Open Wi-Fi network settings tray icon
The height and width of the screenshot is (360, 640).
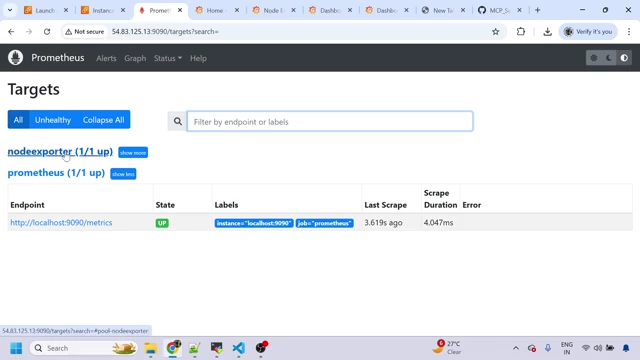pos(586,348)
